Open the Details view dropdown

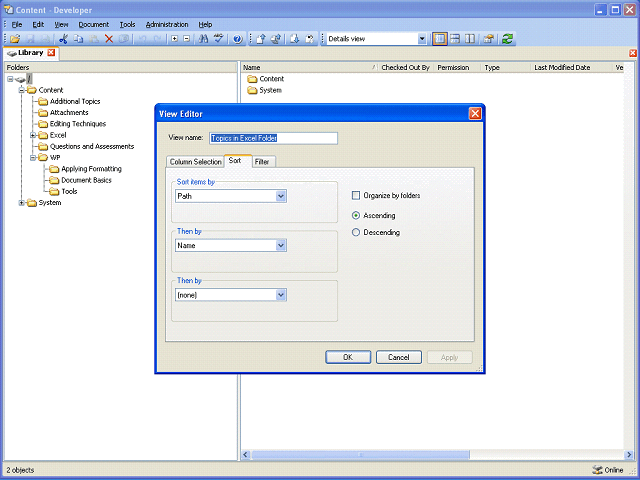(422, 39)
